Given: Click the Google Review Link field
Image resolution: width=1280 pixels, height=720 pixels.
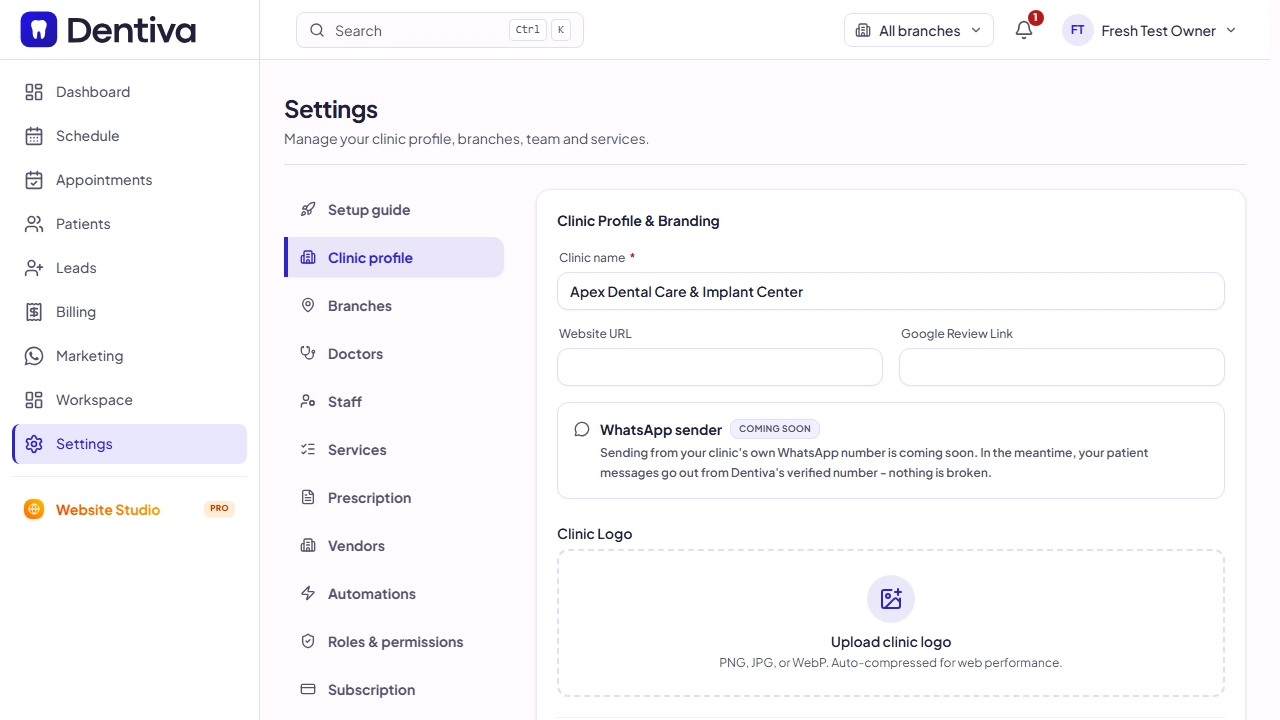Looking at the screenshot, I should (x=1062, y=367).
